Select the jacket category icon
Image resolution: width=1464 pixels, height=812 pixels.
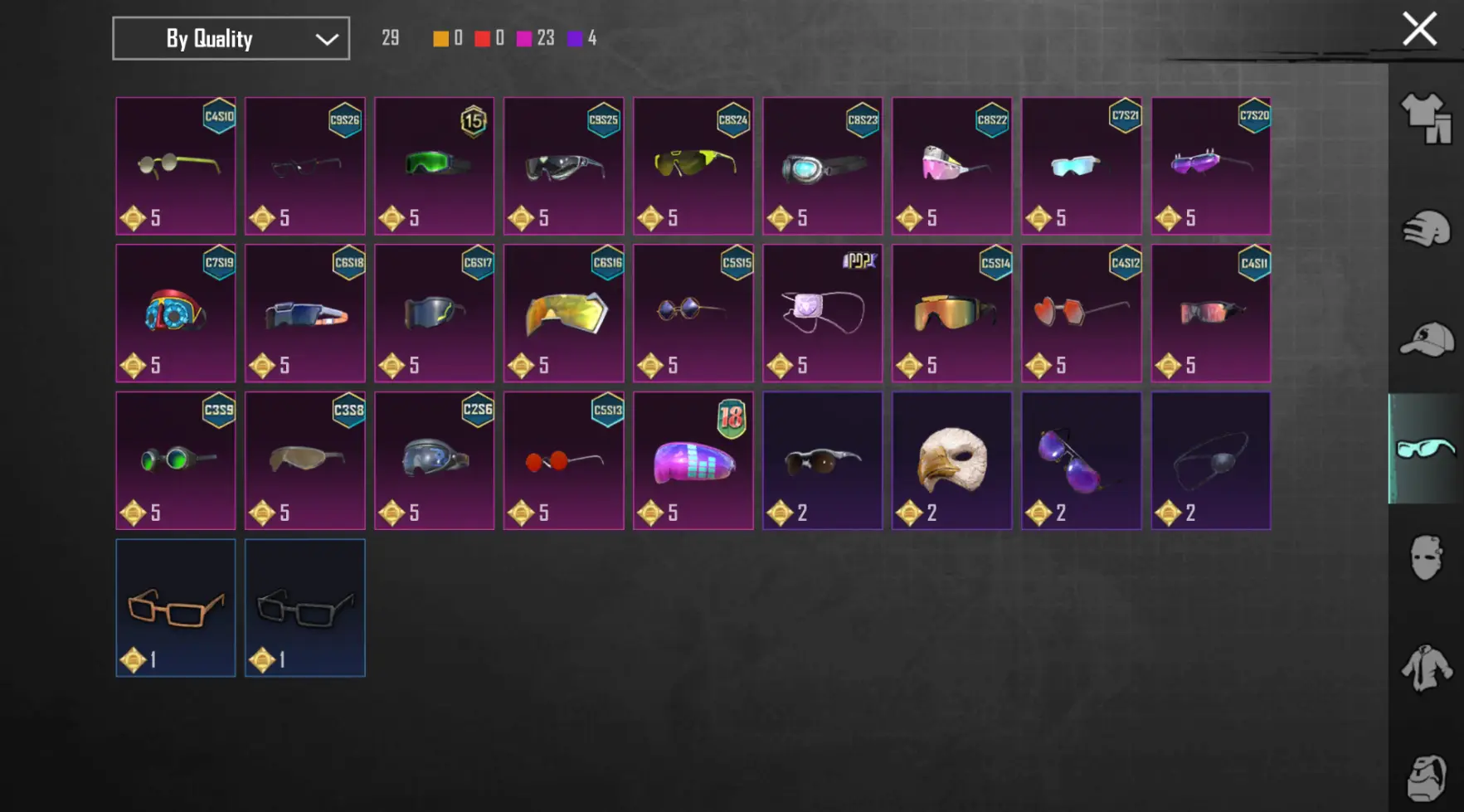pos(1426,668)
